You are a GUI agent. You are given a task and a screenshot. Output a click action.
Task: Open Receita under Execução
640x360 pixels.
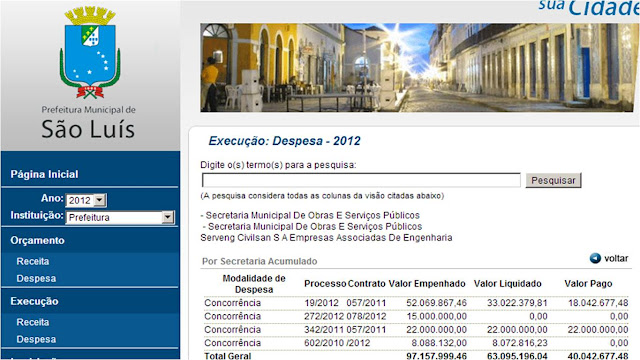(x=33, y=322)
